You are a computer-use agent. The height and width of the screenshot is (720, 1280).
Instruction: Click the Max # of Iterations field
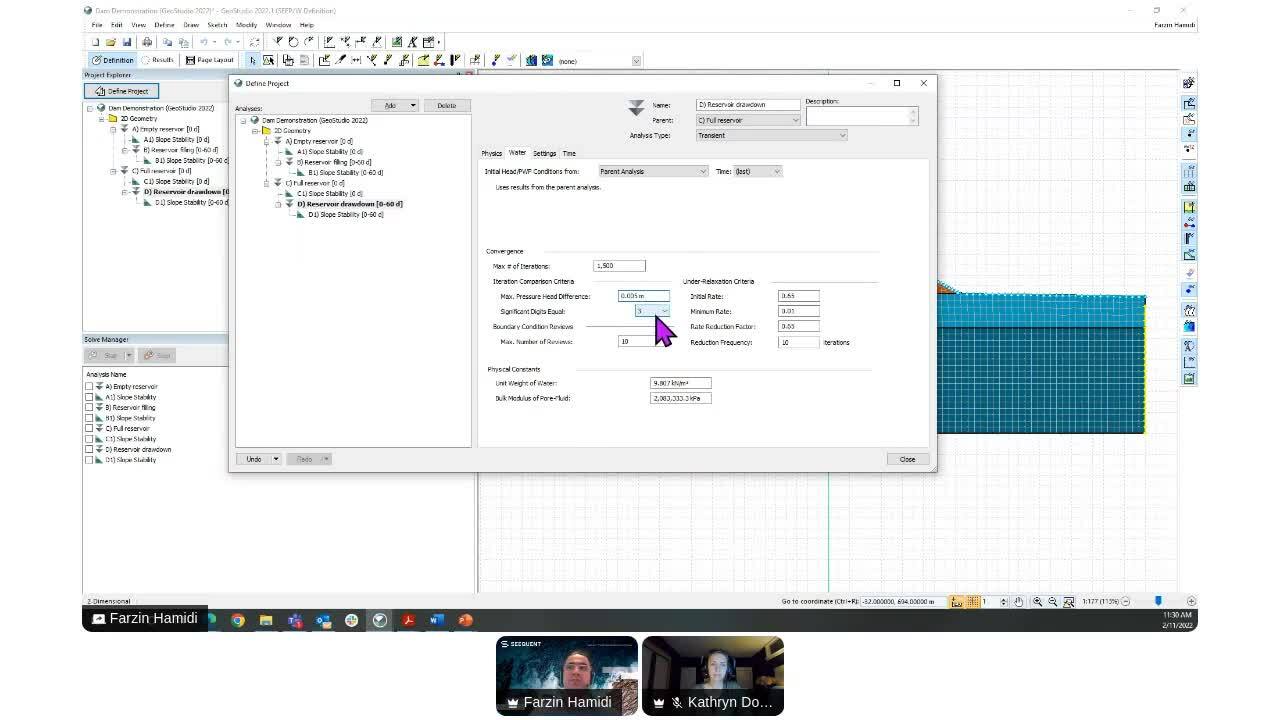[x=619, y=265]
